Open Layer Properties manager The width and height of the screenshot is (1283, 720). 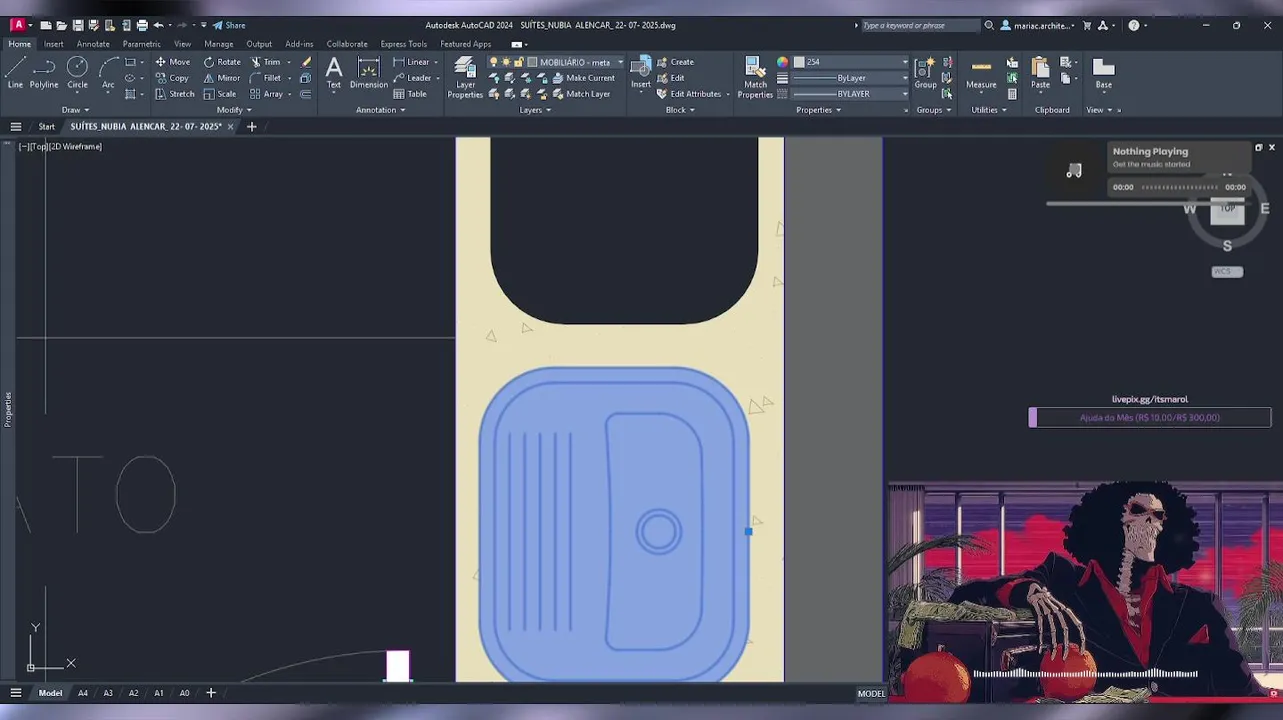coord(465,77)
